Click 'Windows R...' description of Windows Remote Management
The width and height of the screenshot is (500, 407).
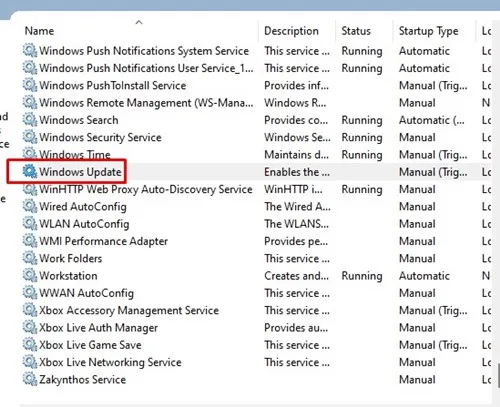(295, 103)
